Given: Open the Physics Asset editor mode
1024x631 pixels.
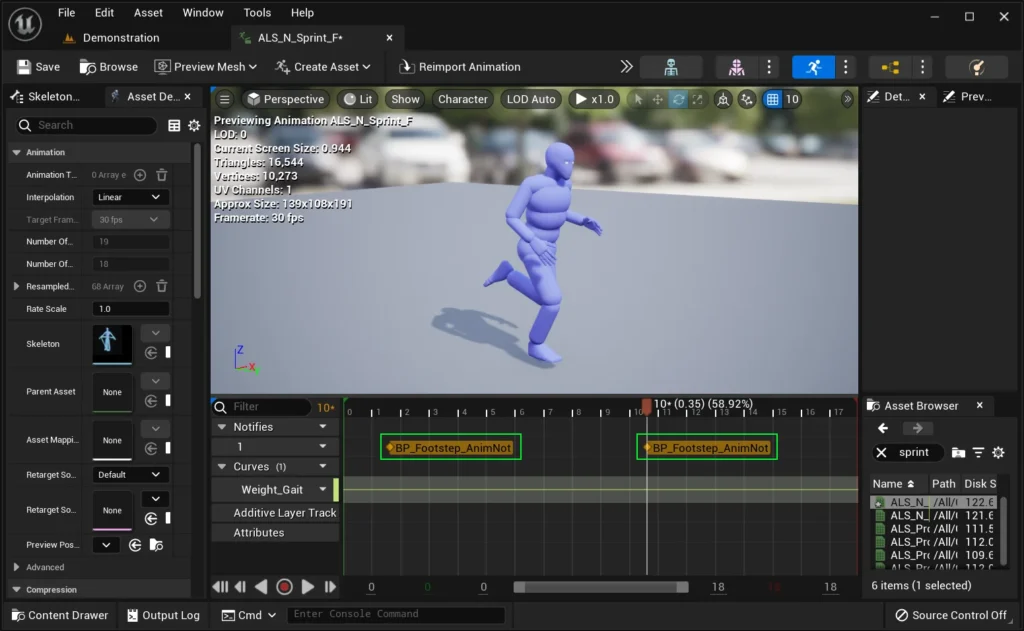Looking at the screenshot, I should click(976, 67).
